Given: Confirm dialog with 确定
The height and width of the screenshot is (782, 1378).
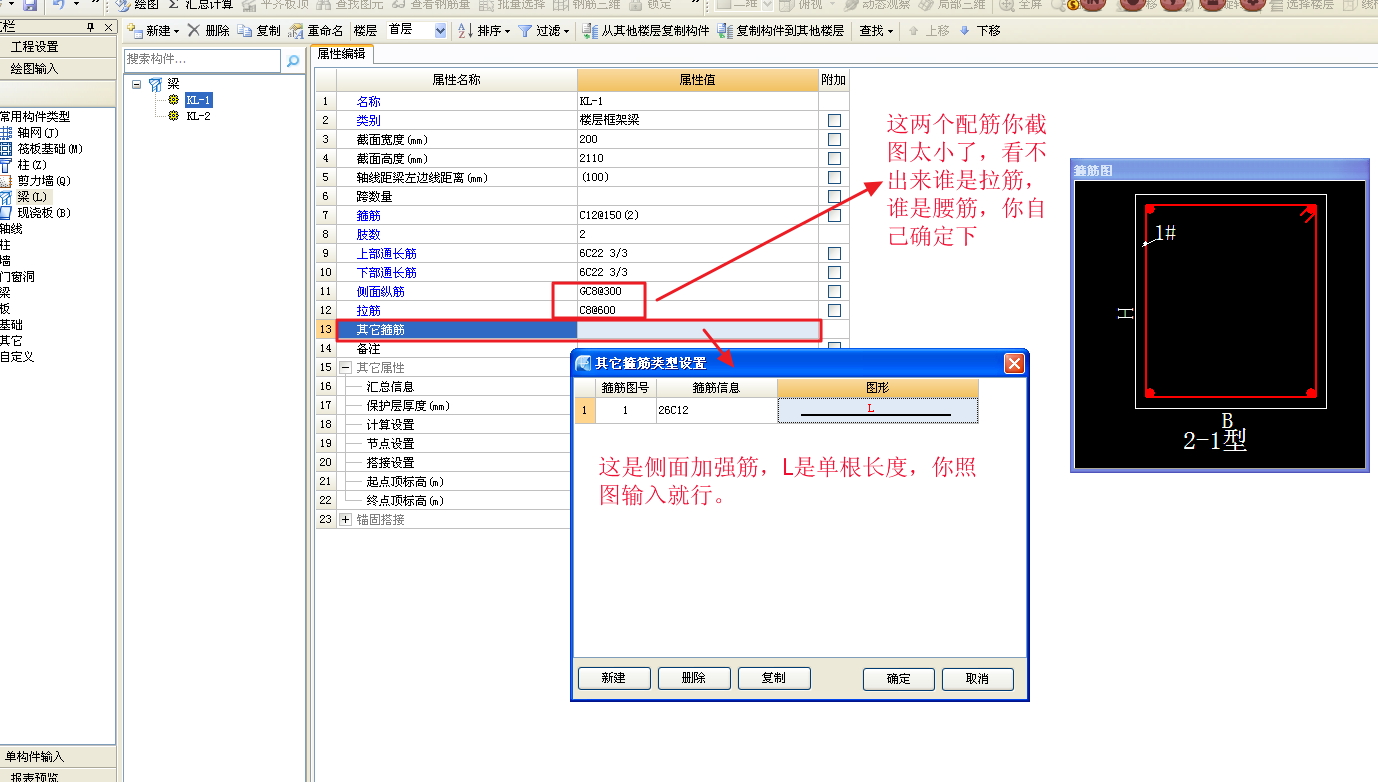Looking at the screenshot, I should pyautogui.click(x=899, y=679).
